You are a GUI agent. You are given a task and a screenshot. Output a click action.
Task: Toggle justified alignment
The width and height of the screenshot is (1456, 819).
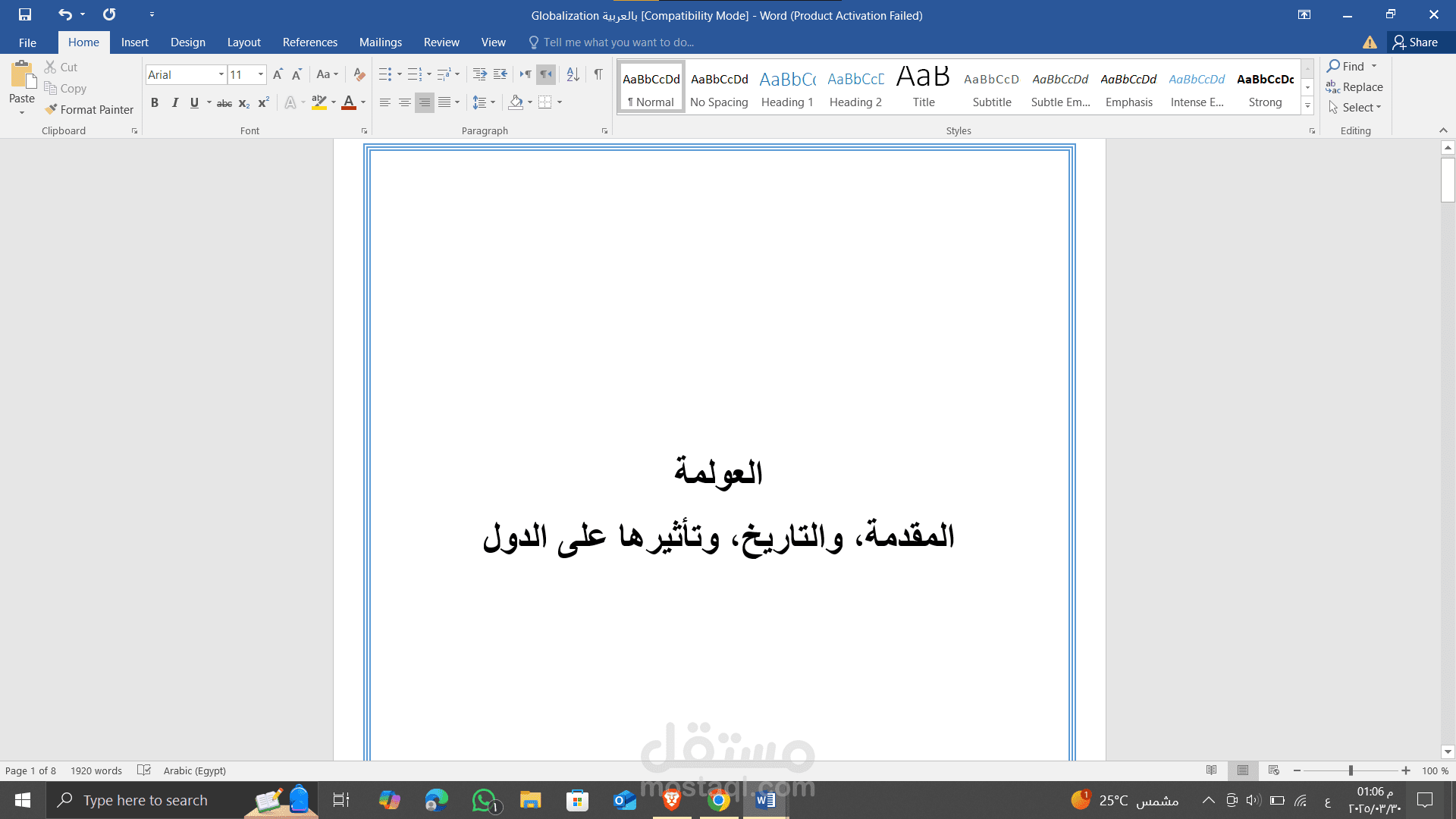444,102
